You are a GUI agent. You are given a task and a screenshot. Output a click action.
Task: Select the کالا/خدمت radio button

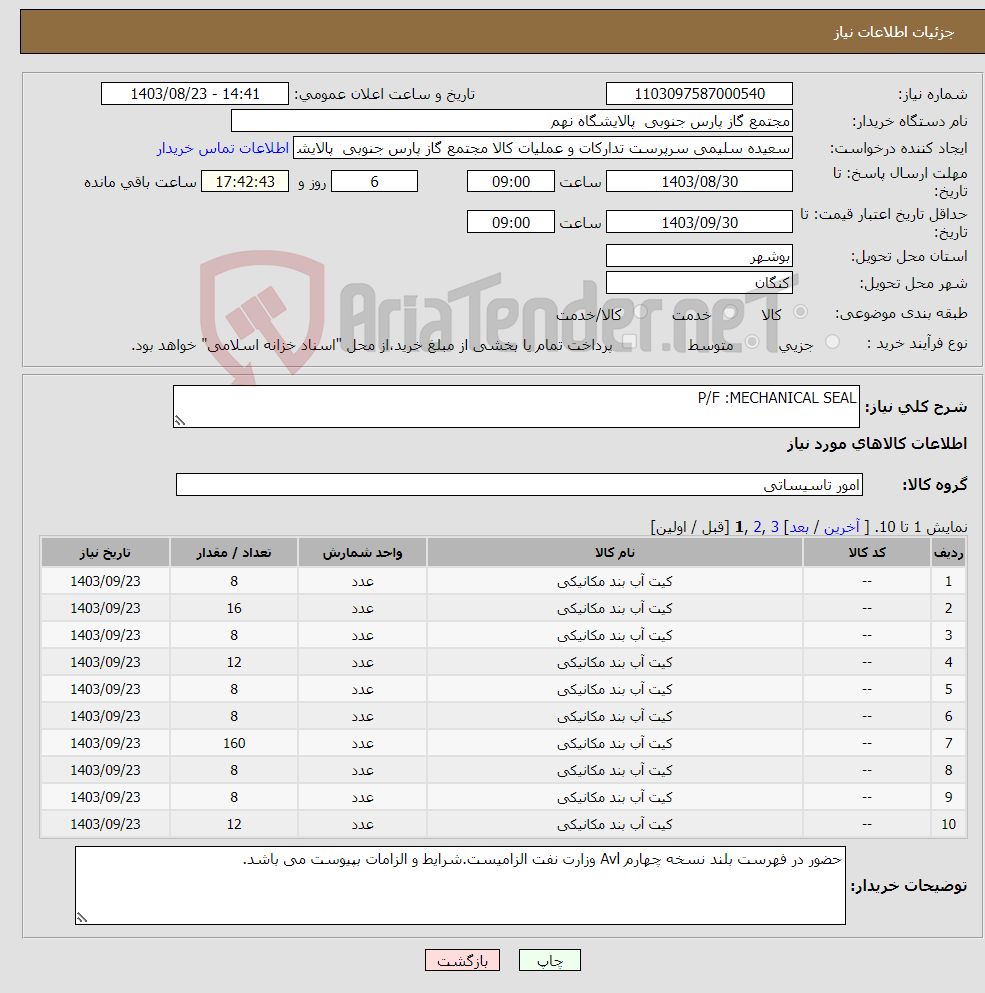[x=640, y=312]
